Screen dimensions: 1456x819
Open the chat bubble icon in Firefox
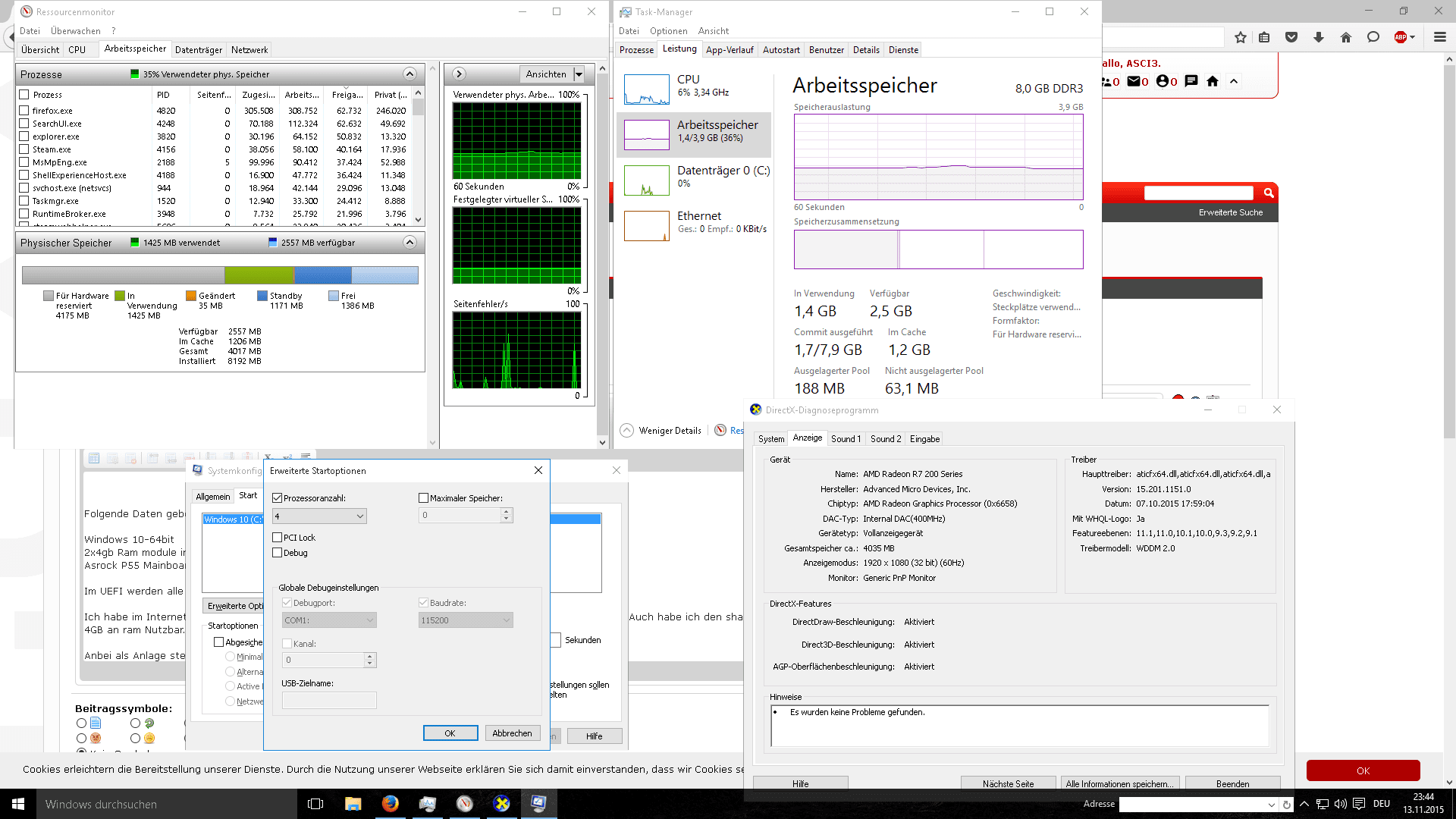[x=1373, y=37]
